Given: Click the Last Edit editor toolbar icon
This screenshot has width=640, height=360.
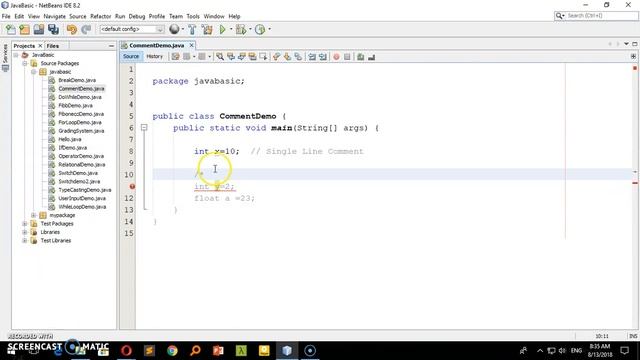Looking at the screenshot, I should (176, 57).
